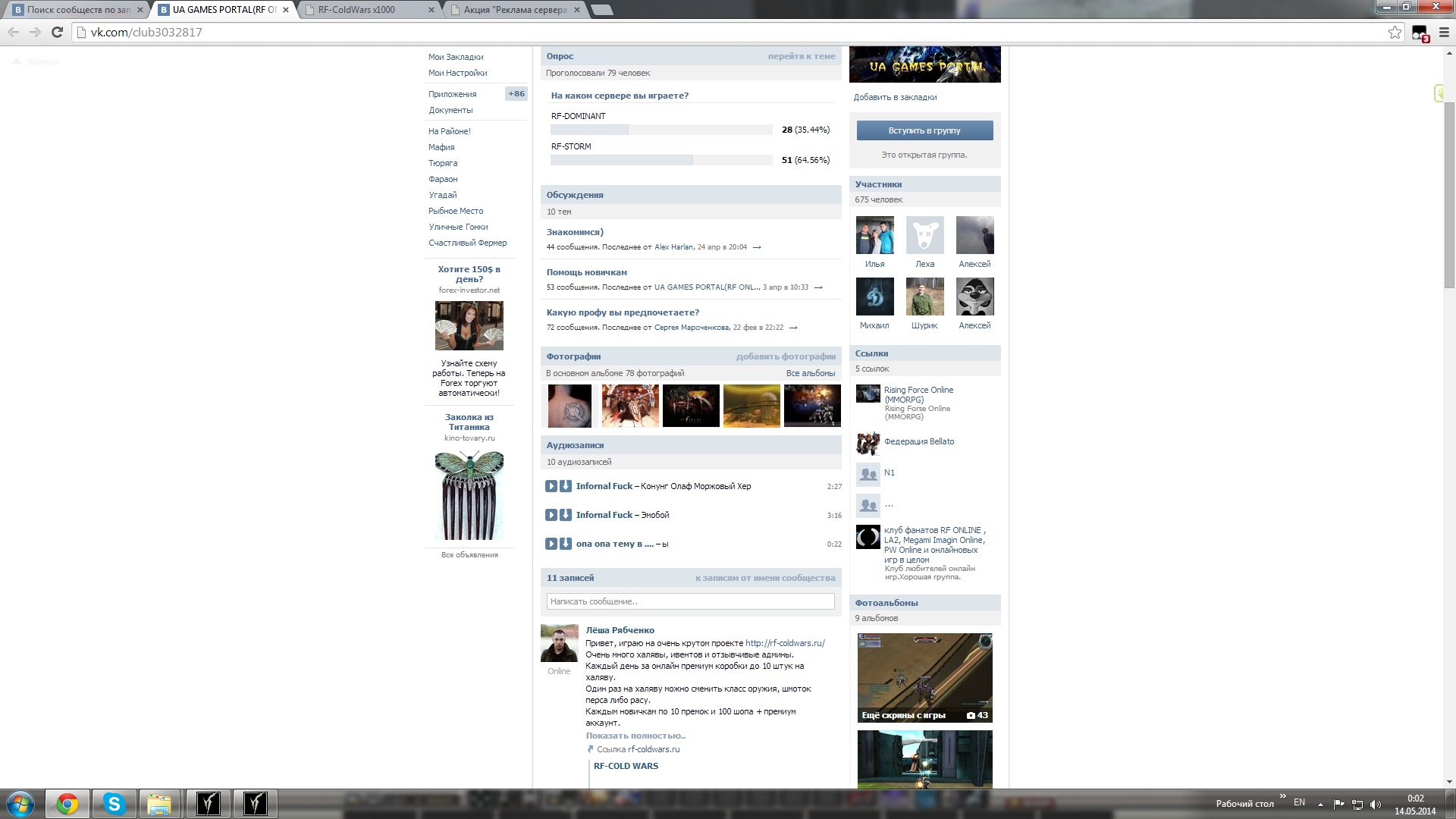The height and width of the screenshot is (819, 1456).
Task: Reload the page with refresh icon
Action: point(57,32)
